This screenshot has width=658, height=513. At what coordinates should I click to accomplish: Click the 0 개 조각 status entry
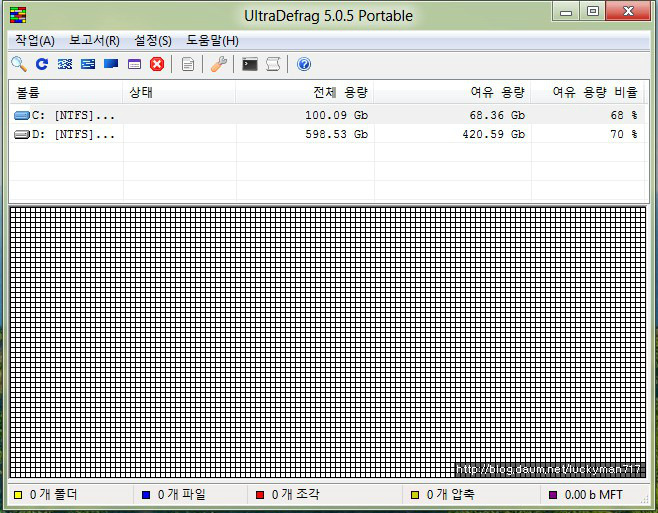point(296,495)
